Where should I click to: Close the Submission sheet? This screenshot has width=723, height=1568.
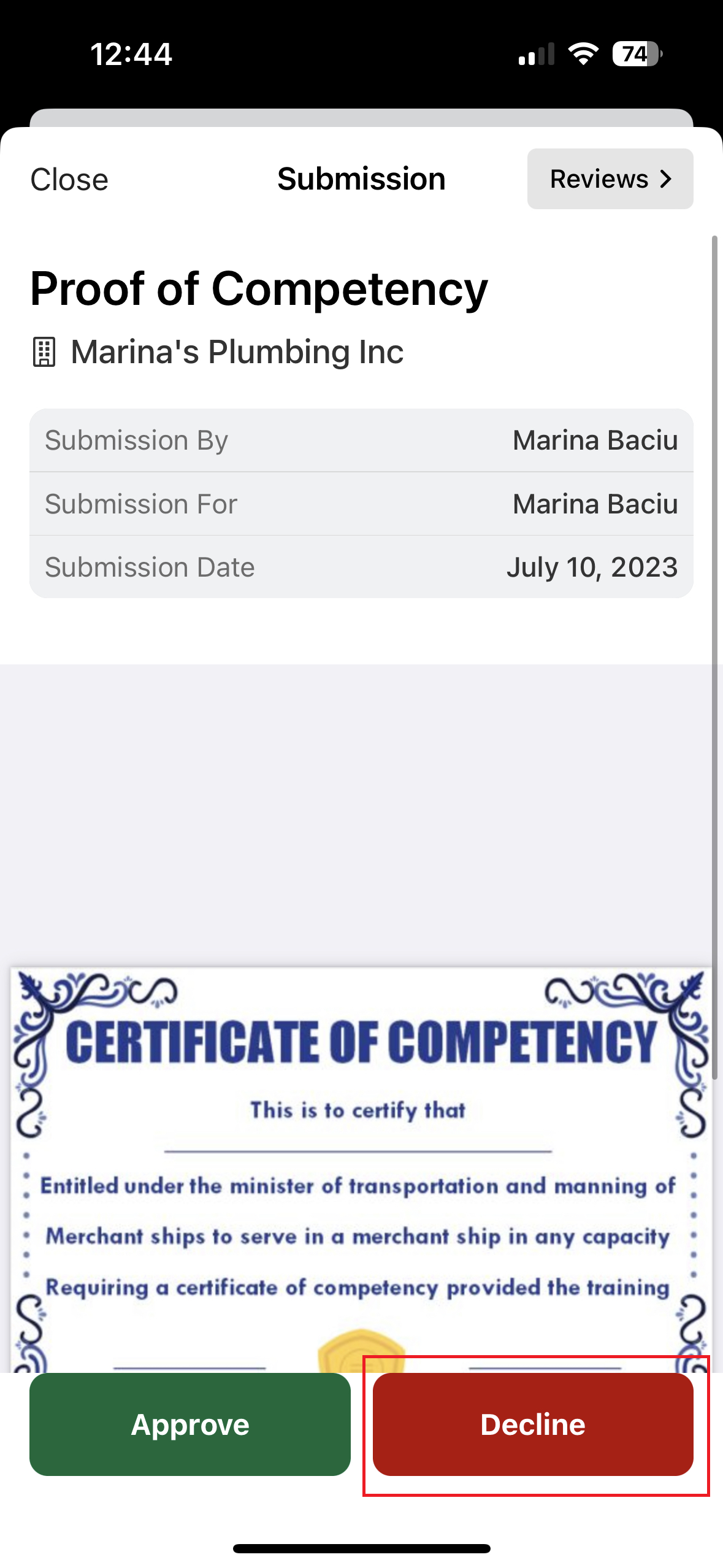(69, 180)
